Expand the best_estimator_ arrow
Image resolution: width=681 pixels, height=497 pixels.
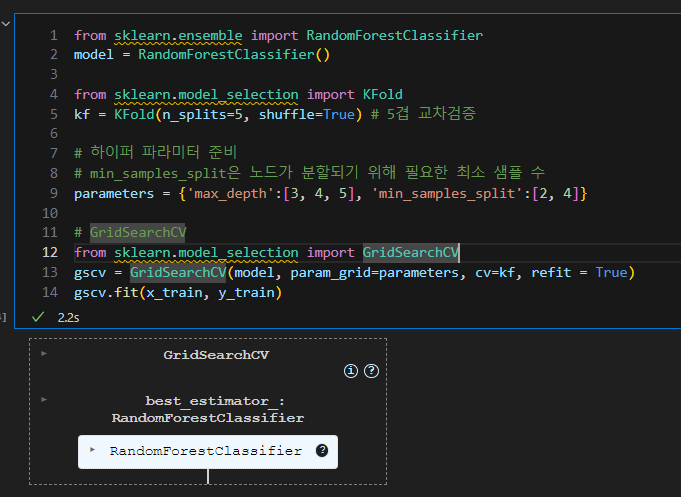(44, 399)
